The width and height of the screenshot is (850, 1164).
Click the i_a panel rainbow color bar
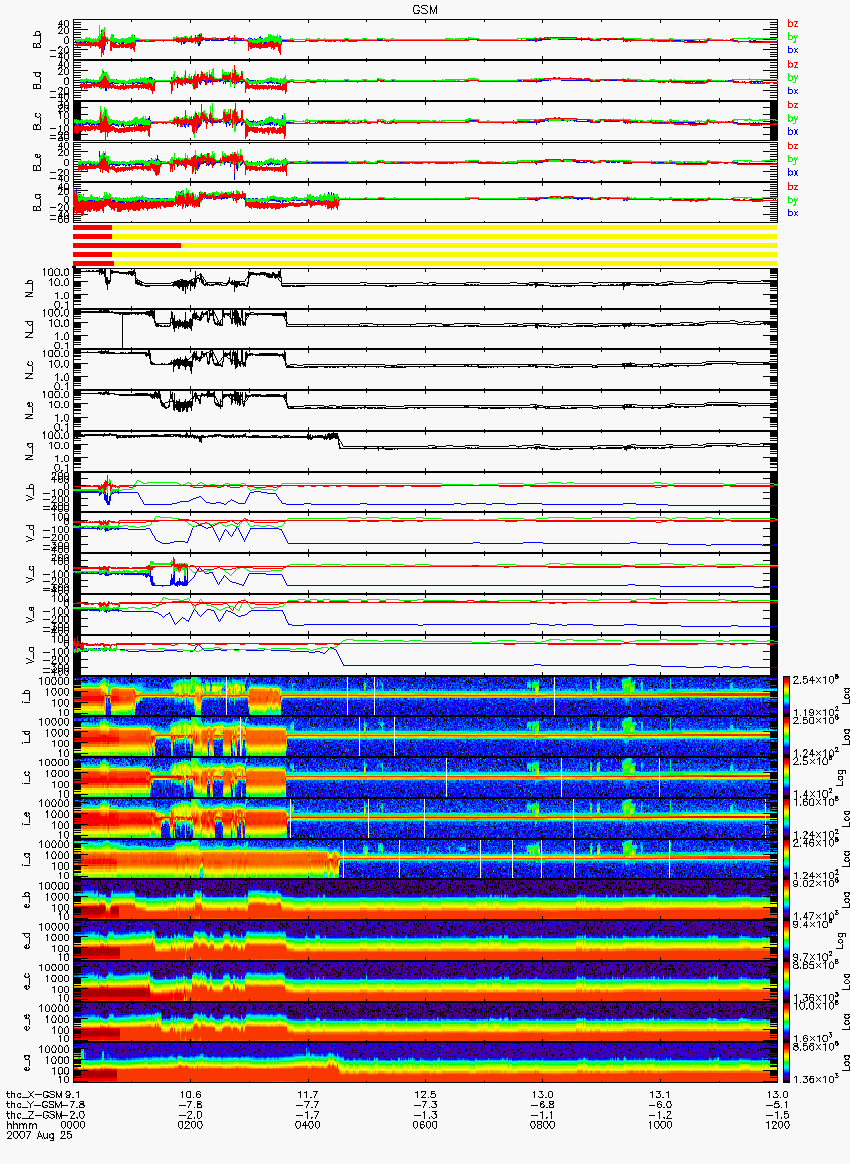coord(786,859)
